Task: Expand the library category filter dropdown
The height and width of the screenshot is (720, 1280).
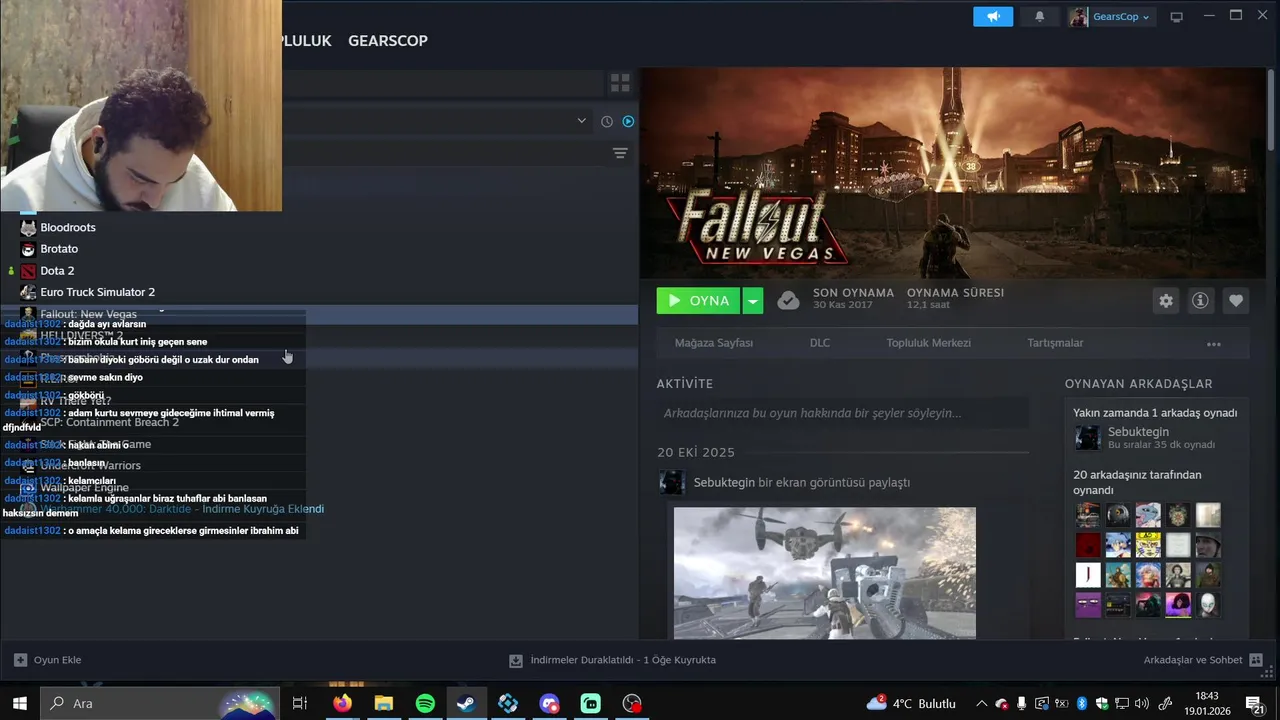Action: pyautogui.click(x=581, y=121)
